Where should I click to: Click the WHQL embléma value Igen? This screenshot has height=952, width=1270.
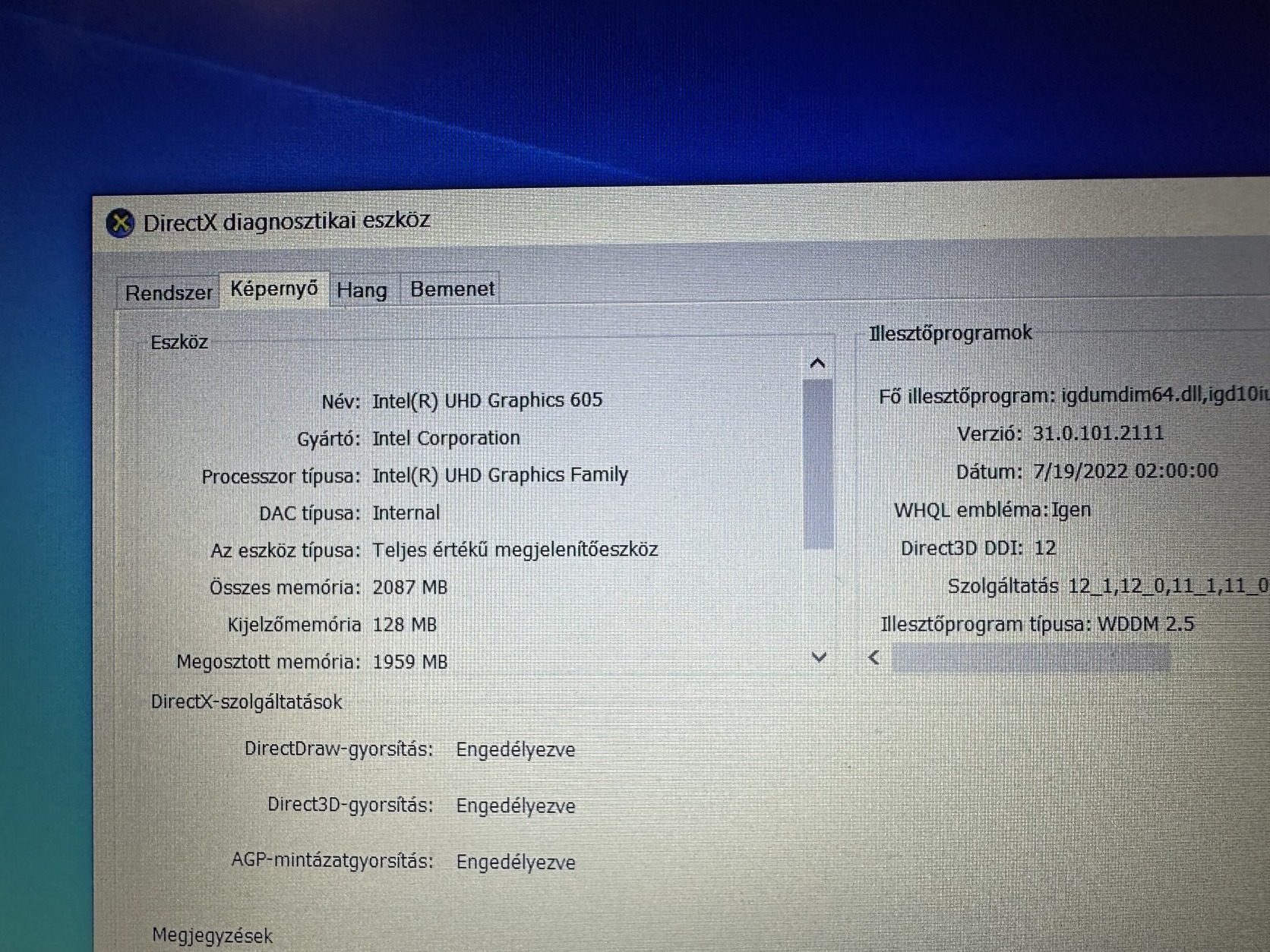pyautogui.click(x=1071, y=509)
